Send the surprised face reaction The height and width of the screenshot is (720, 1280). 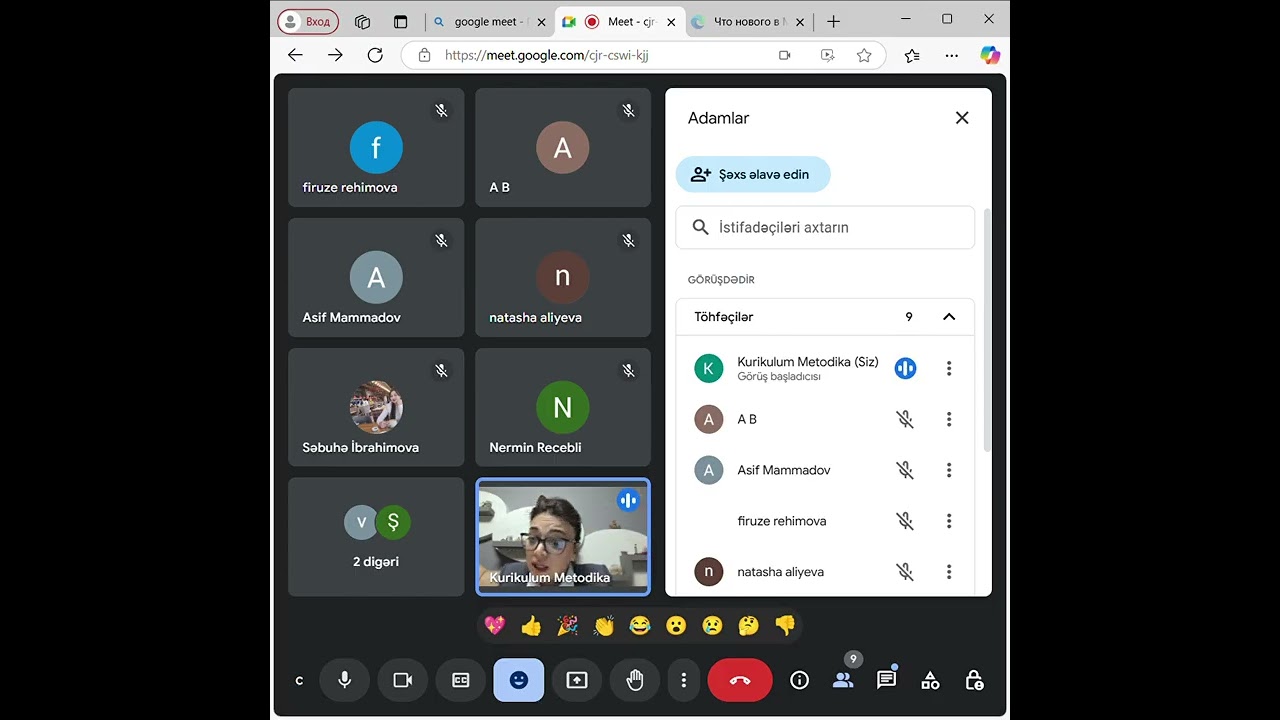point(676,626)
